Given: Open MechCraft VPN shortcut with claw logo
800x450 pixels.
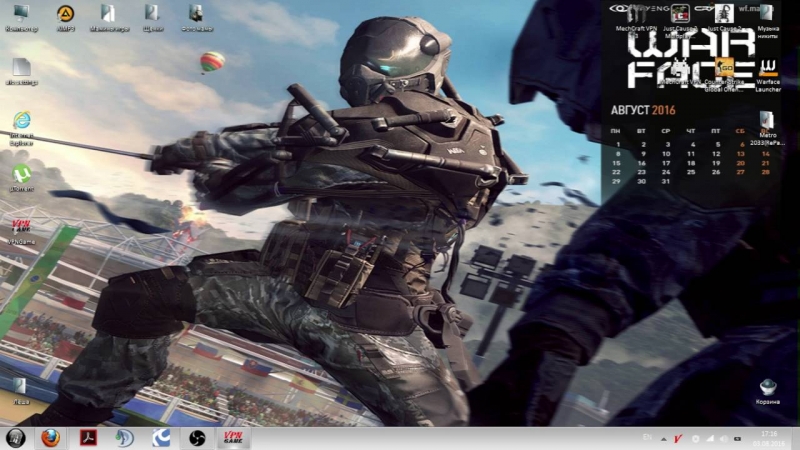Looking at the screenshot, I should [x=636, y=21].
